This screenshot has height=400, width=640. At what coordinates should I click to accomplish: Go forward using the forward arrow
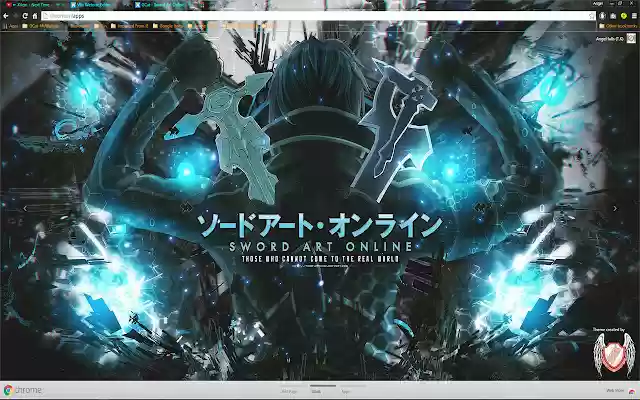point(16,16)
